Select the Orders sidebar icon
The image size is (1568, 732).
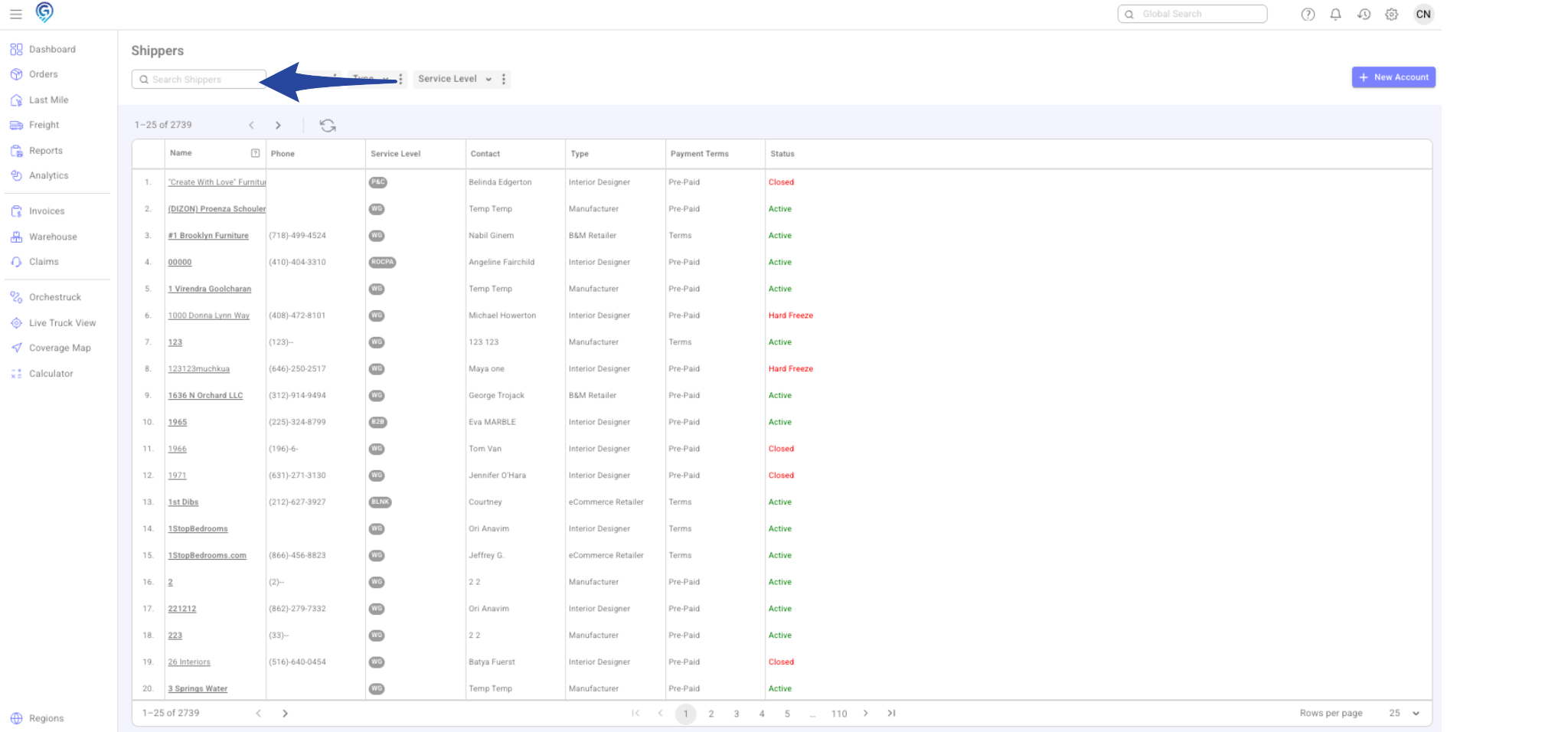(x=43, y=74)
